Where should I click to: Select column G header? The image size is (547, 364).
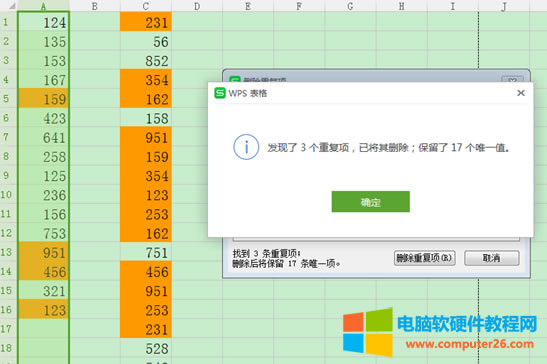(350, 6)
